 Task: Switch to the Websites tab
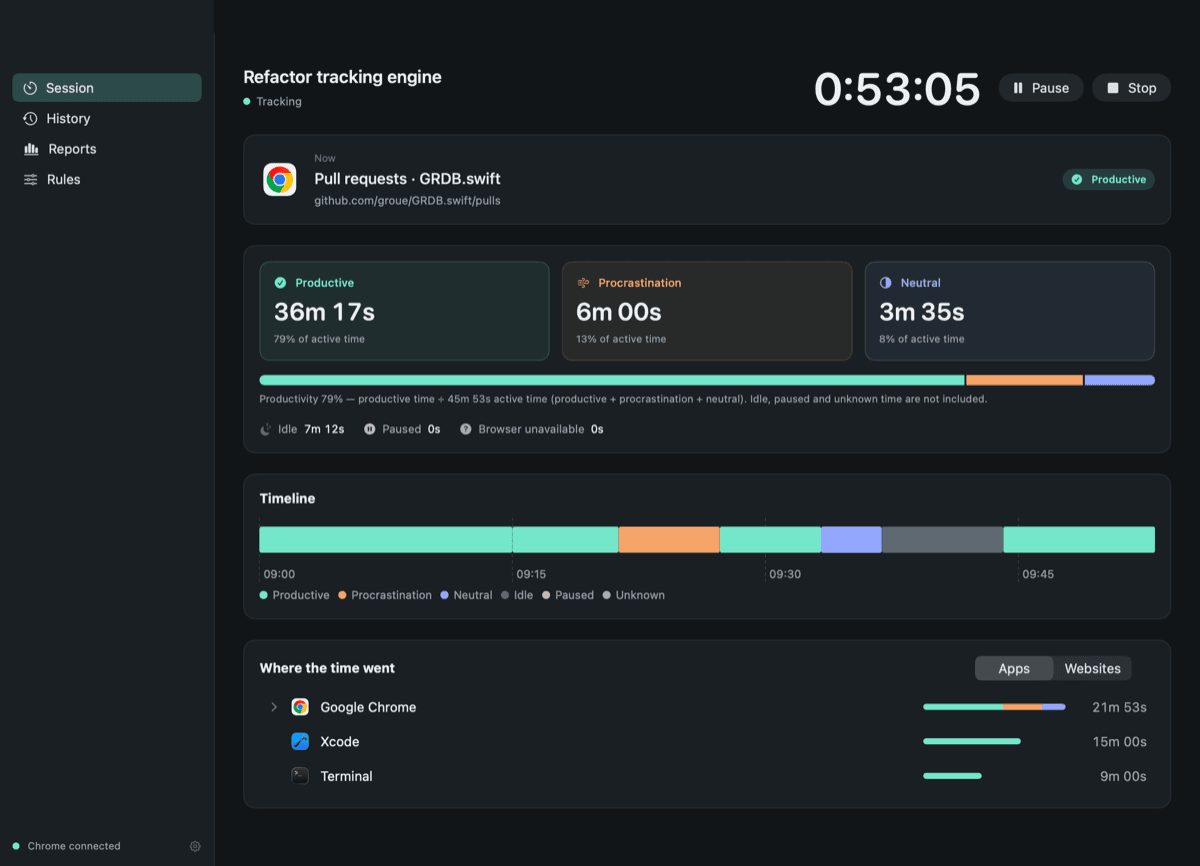tap(1092, 668)
